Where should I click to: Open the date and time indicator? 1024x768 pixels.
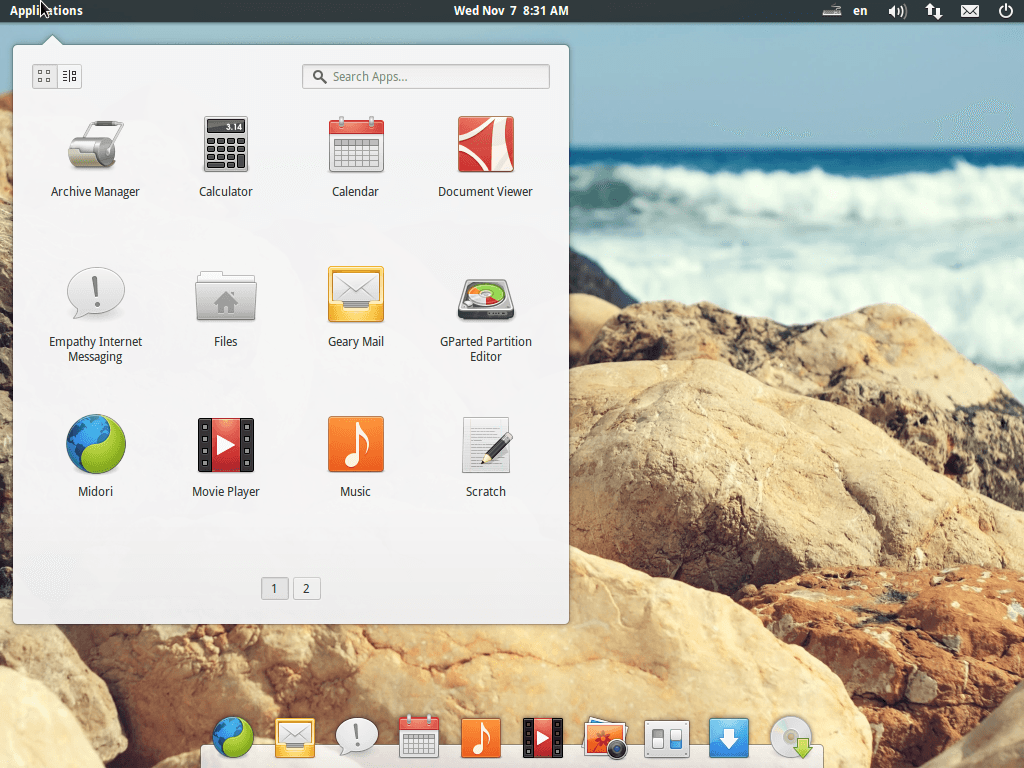[511, 10]
